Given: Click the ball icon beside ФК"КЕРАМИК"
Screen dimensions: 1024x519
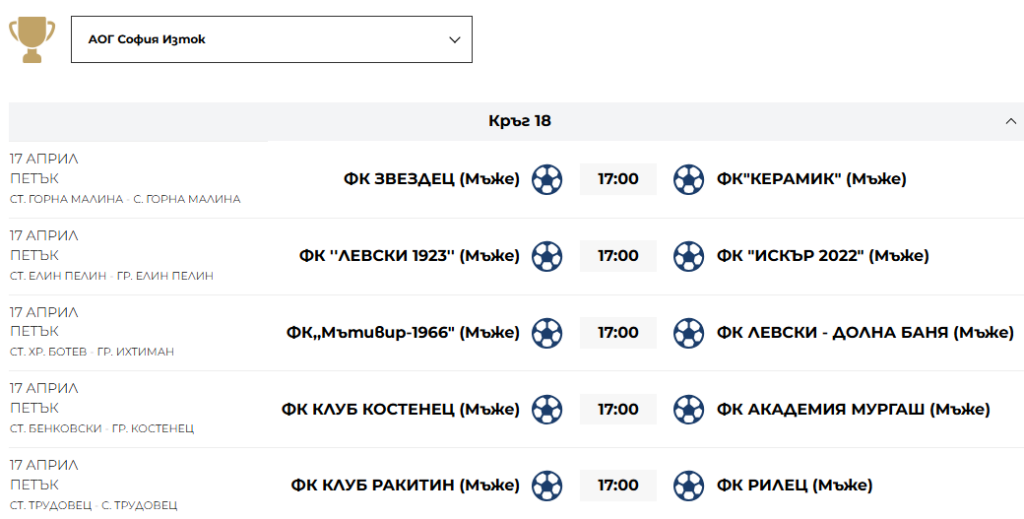Looking at the screenshot, I should click(688, 179).
